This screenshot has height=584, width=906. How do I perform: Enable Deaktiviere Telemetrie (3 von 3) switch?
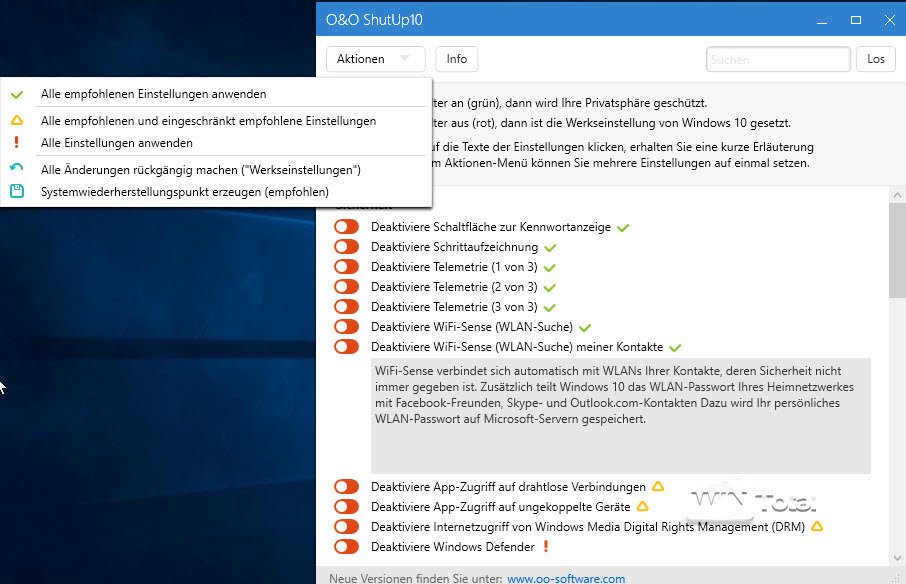347,306
